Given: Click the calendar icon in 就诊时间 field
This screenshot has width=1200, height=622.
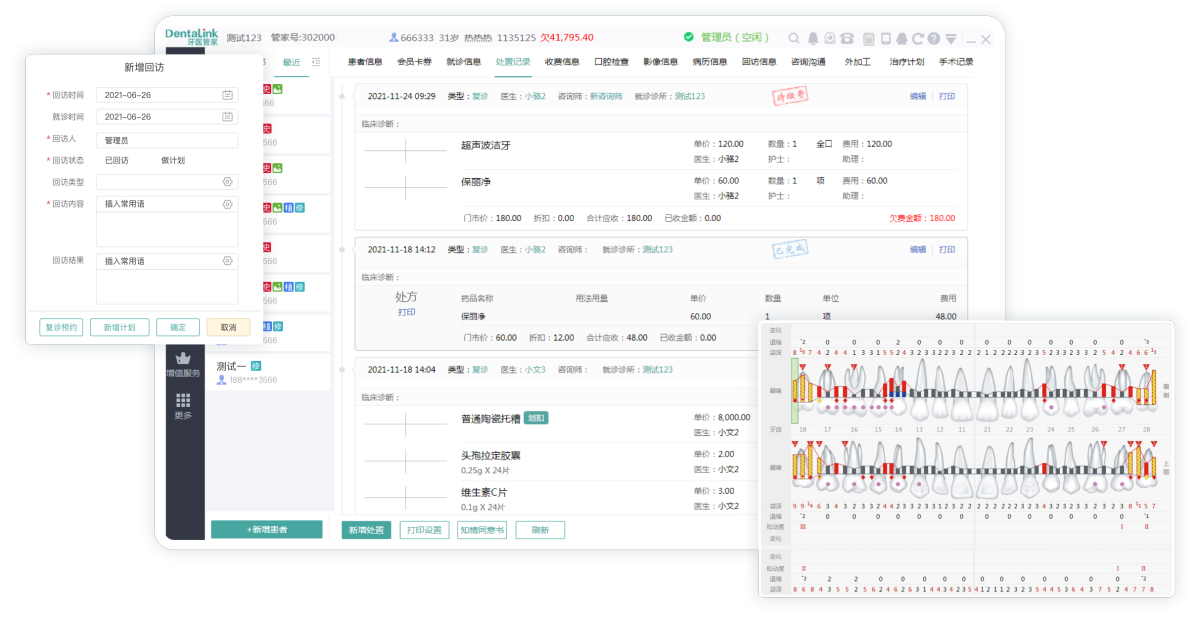Looking at the screenshot, I should pos(227,117).
